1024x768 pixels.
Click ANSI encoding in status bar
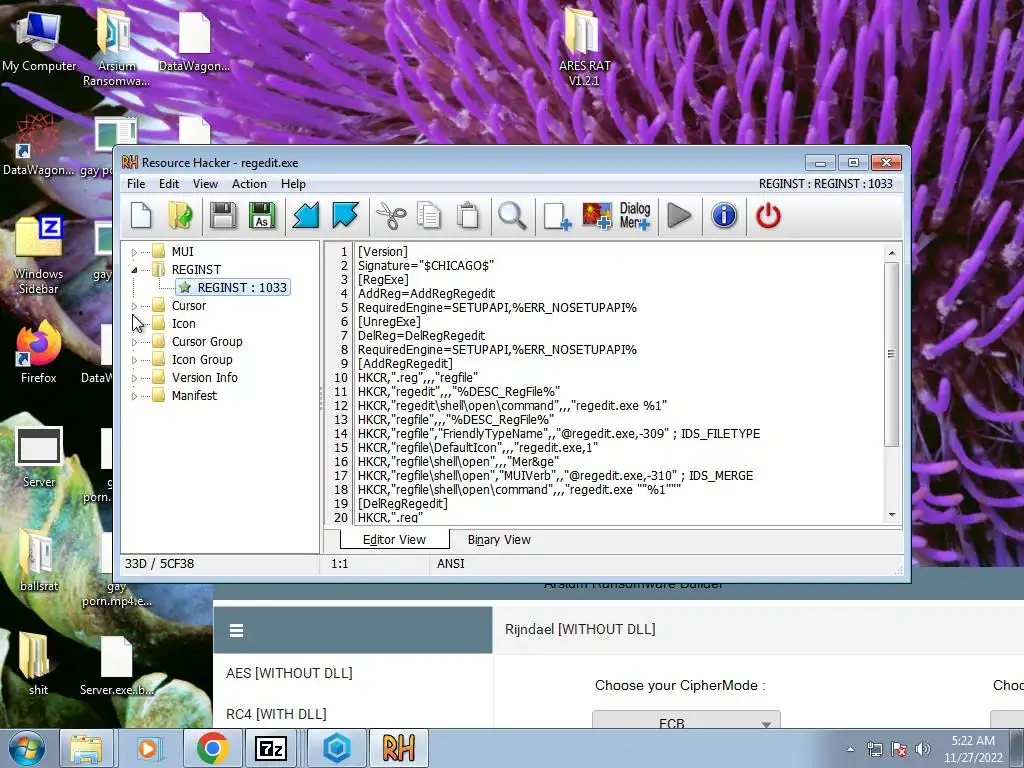point(451,564)
